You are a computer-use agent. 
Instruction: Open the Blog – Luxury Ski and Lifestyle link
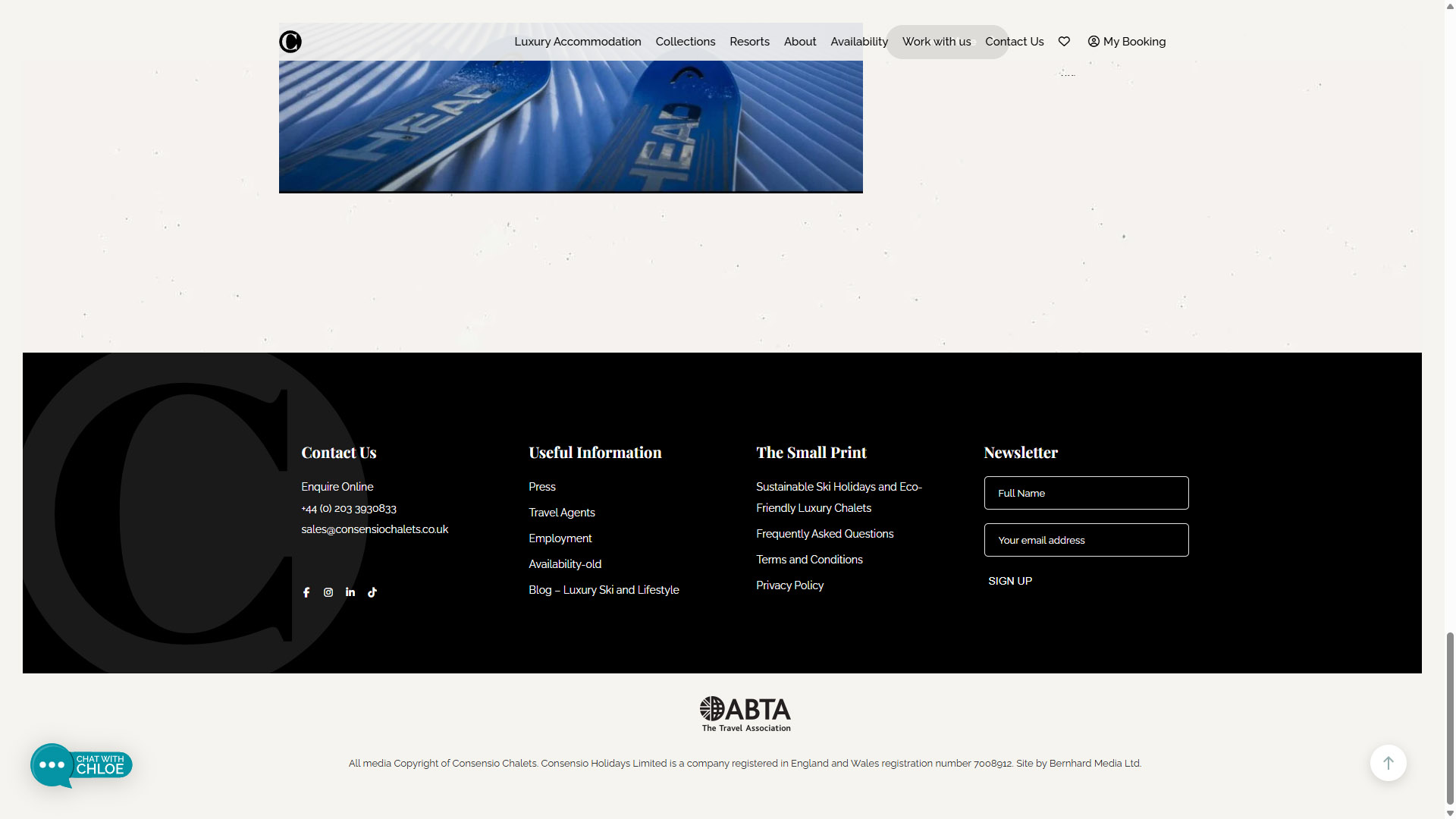tap(604, 590)
